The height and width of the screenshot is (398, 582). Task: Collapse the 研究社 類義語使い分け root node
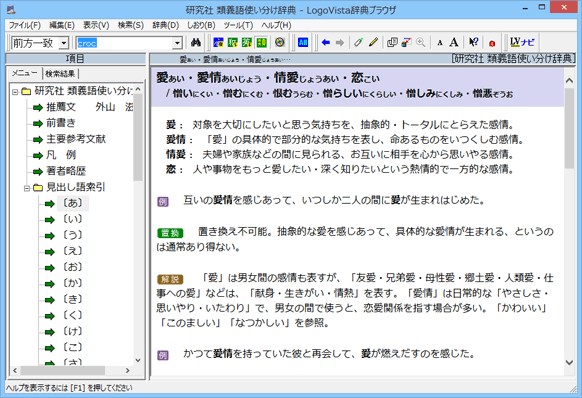[x=15, y=91]
